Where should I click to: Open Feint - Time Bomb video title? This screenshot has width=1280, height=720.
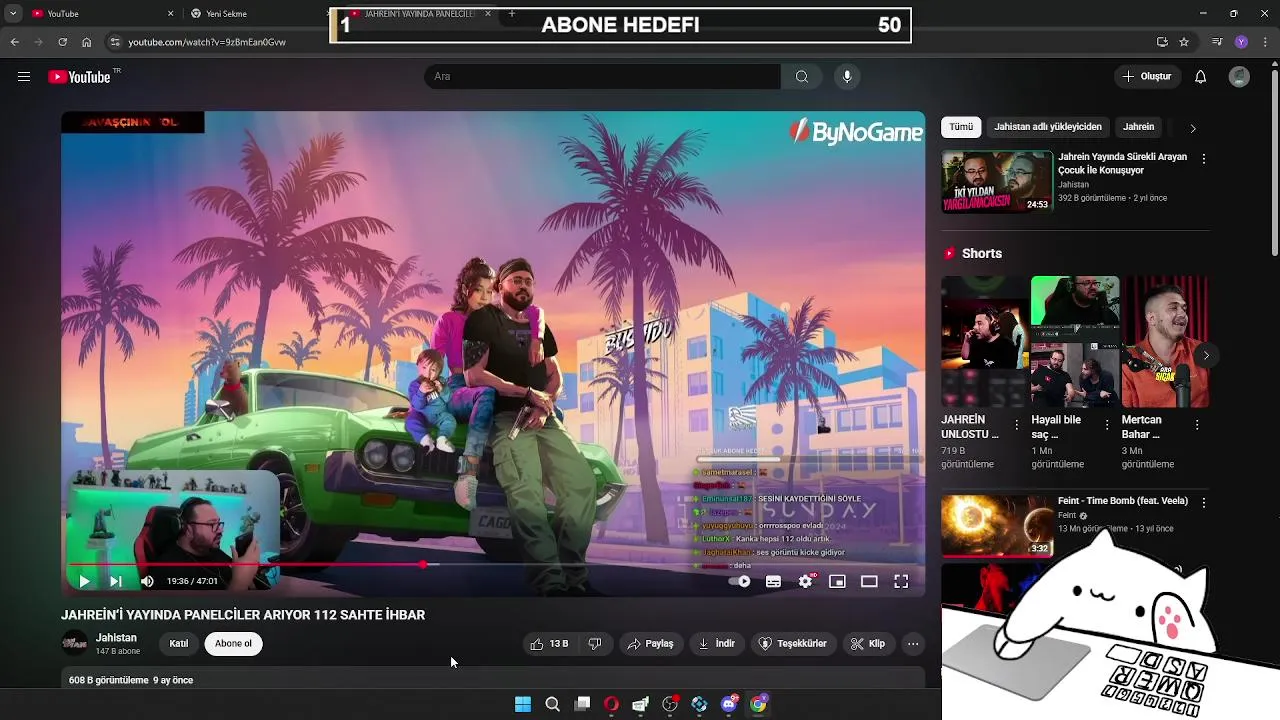point(1123,501)
